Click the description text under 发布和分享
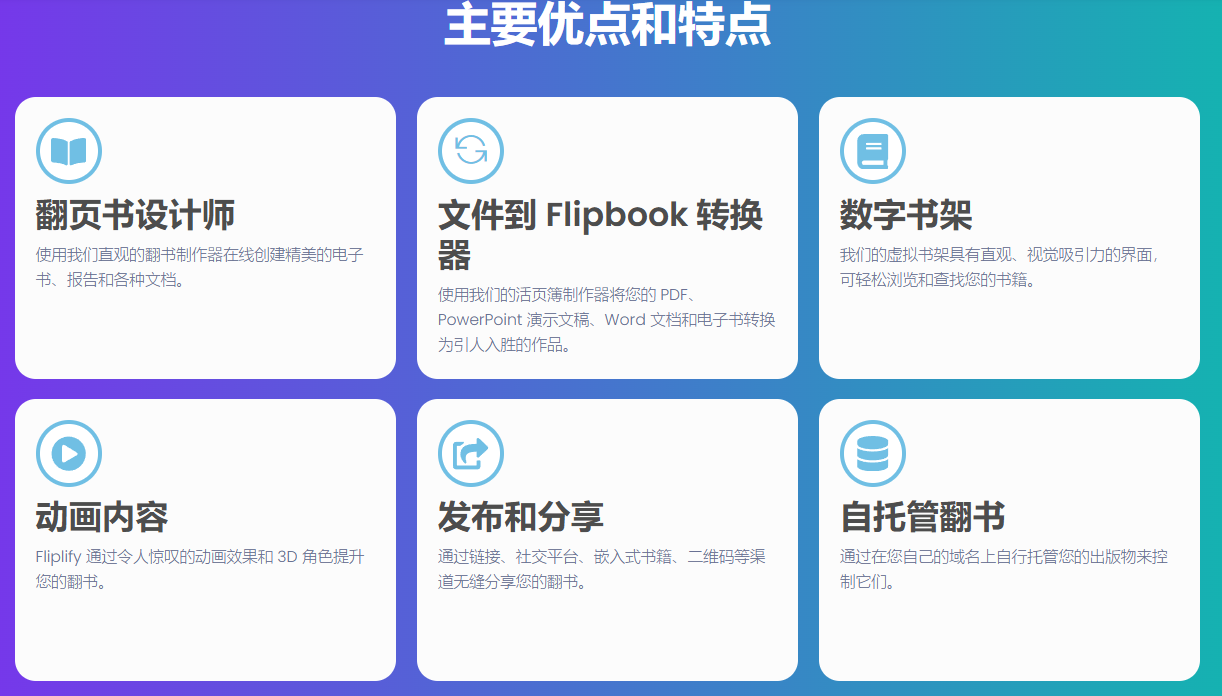1222x696 pixels. point(601,568)
